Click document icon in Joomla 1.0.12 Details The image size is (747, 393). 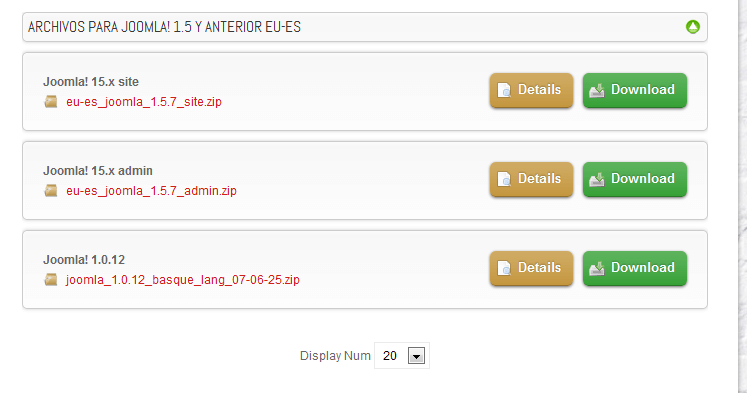point(504,268)
